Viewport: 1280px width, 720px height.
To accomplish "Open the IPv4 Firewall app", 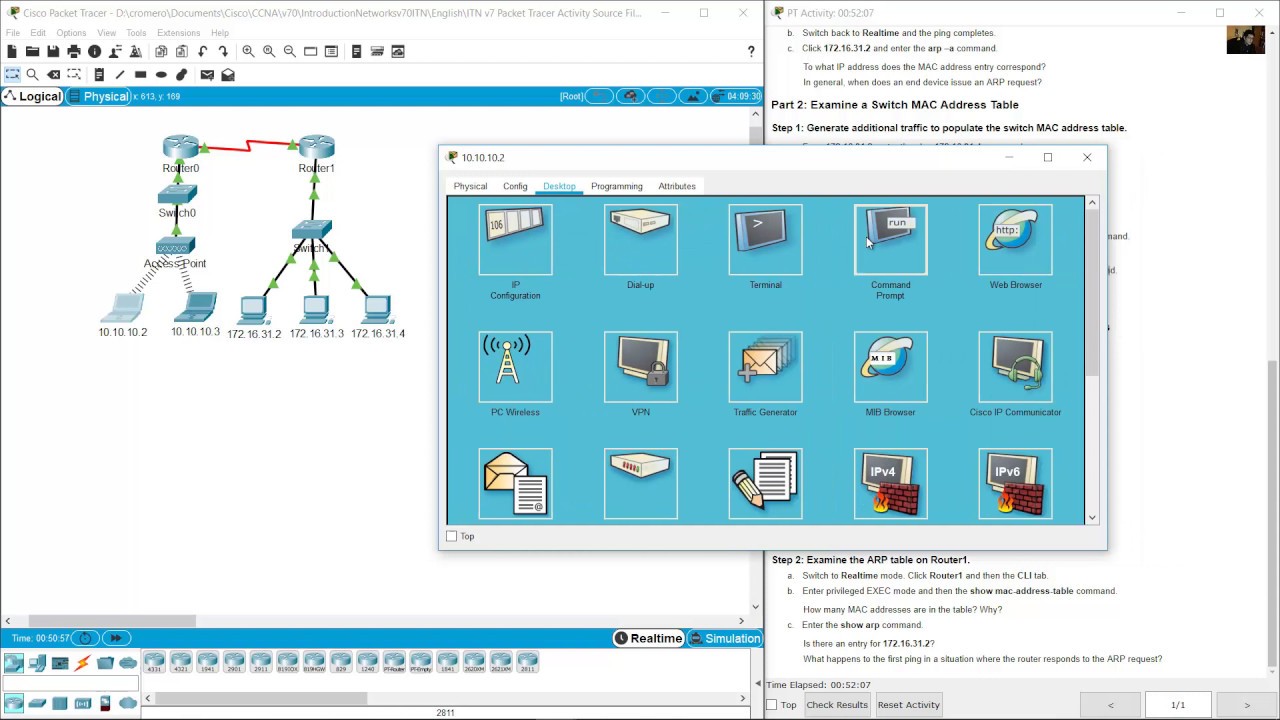I will 891,485.
